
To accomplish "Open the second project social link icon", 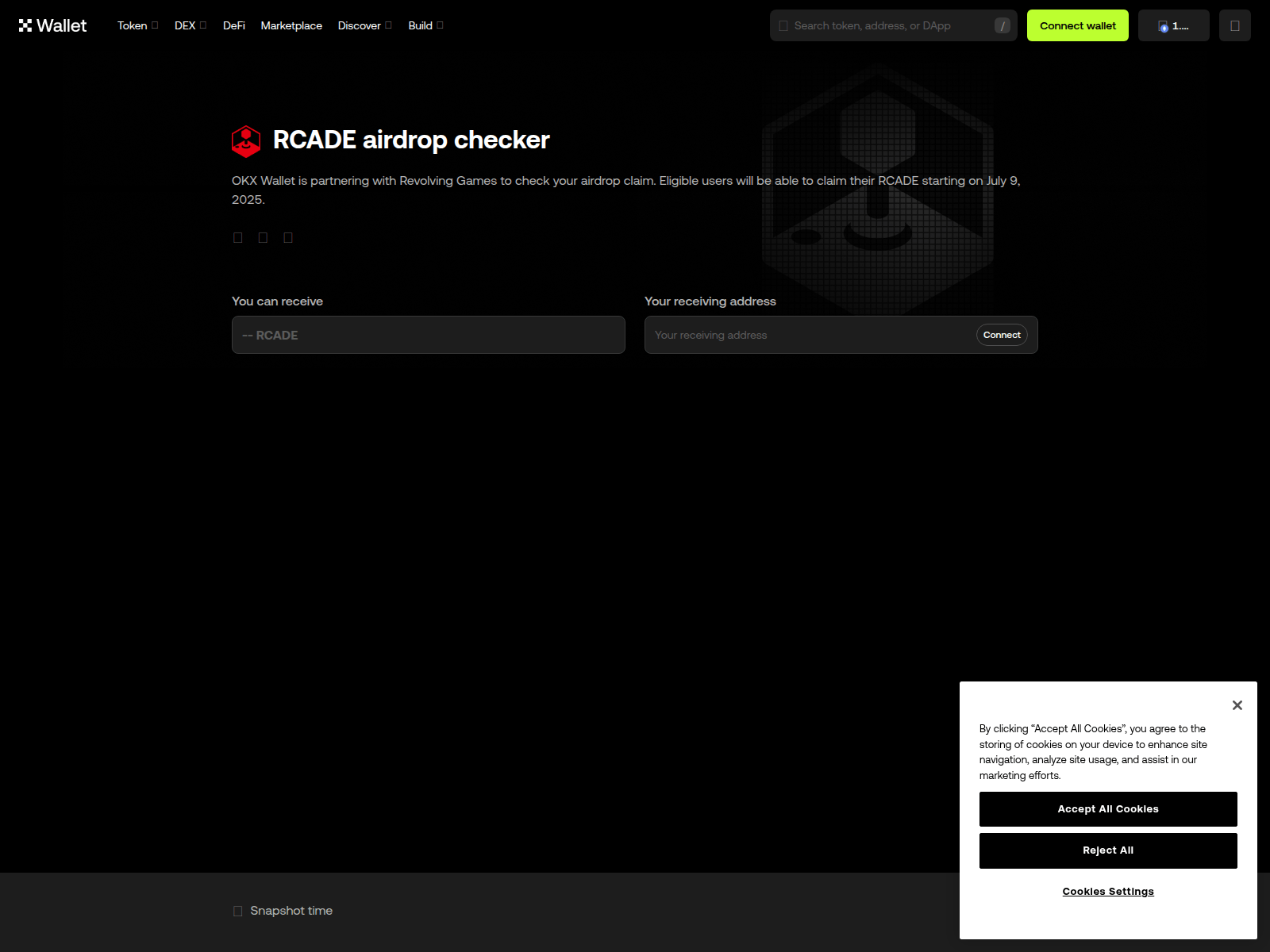I will click(263, 237).
